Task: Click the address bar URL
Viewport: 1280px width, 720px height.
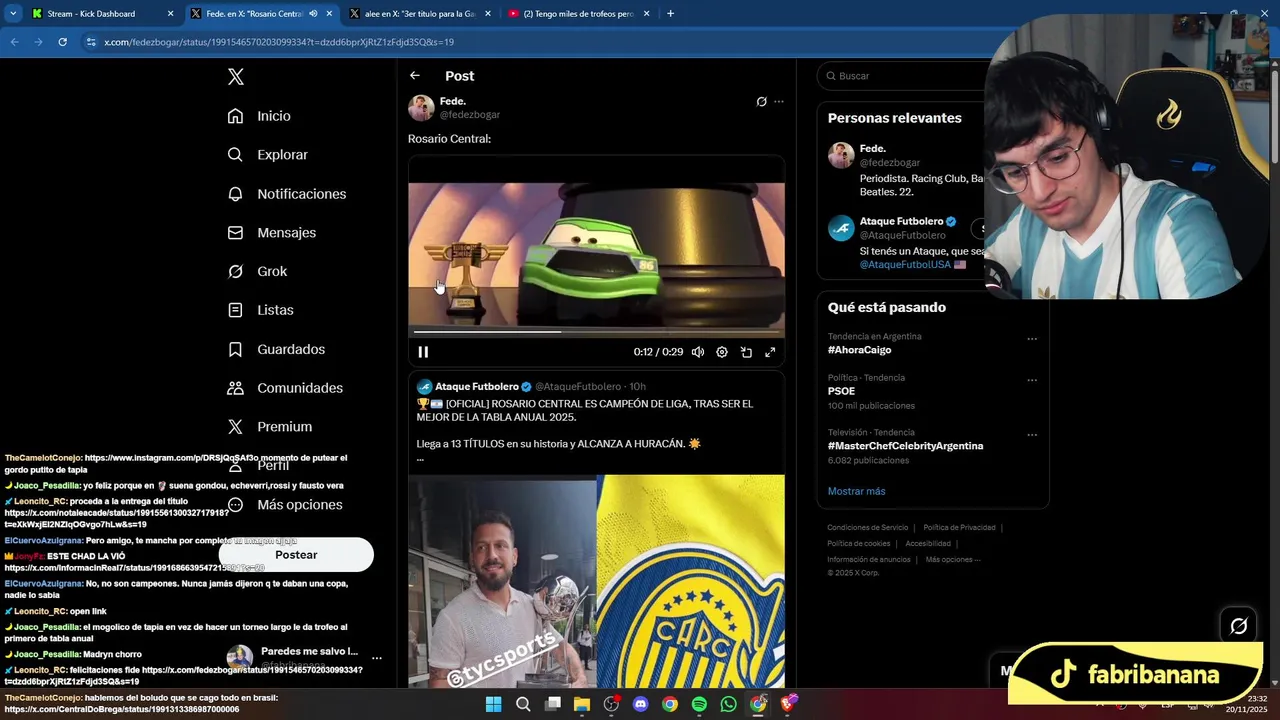Action: point(279,42)
